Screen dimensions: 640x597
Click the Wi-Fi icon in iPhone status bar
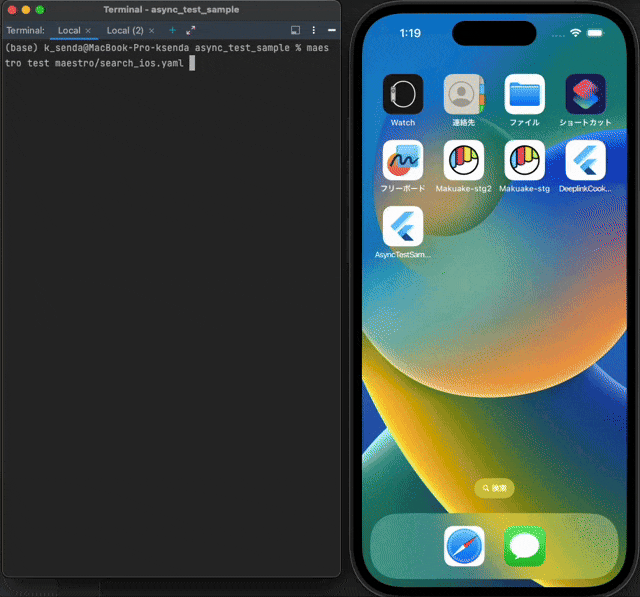coord(575,33)
